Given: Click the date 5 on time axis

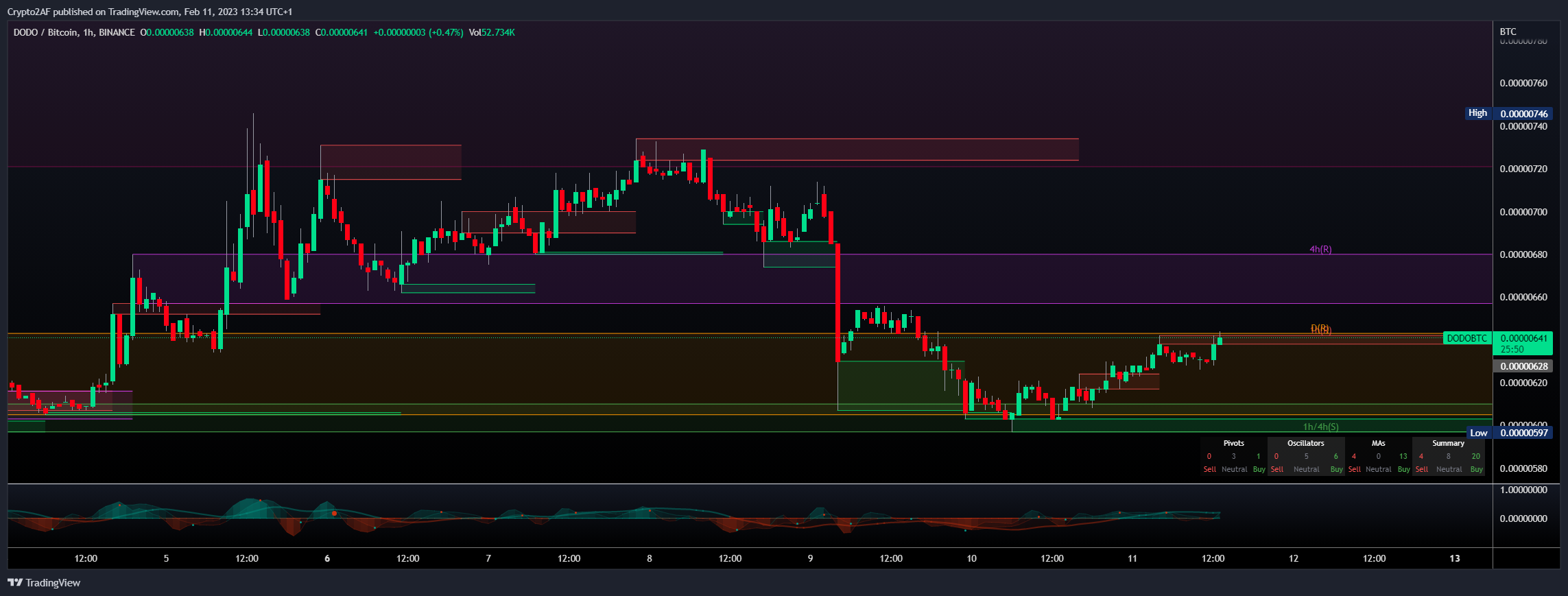Looking at the screenshot, I should point(166,558).
